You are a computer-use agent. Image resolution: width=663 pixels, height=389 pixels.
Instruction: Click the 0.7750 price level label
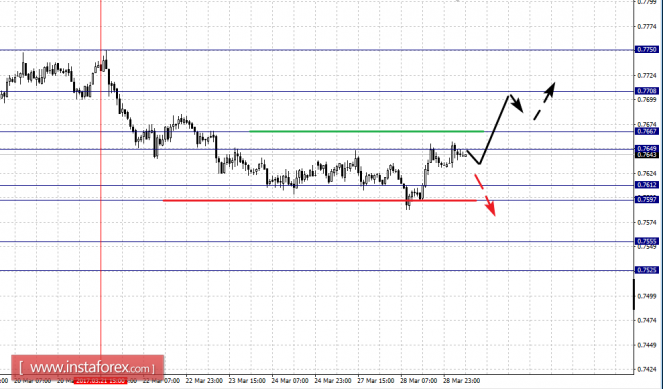(647, 50)
